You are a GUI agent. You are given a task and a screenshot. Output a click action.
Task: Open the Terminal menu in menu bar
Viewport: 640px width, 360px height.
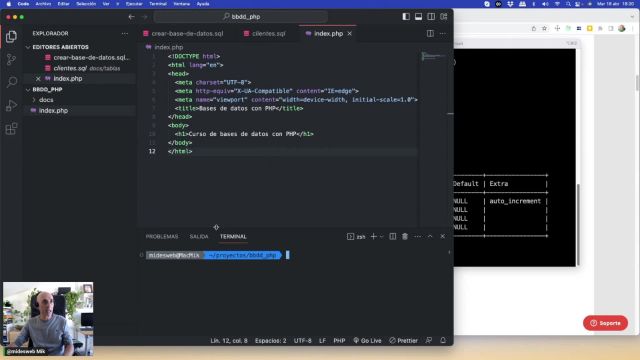(x=158, y=4)
